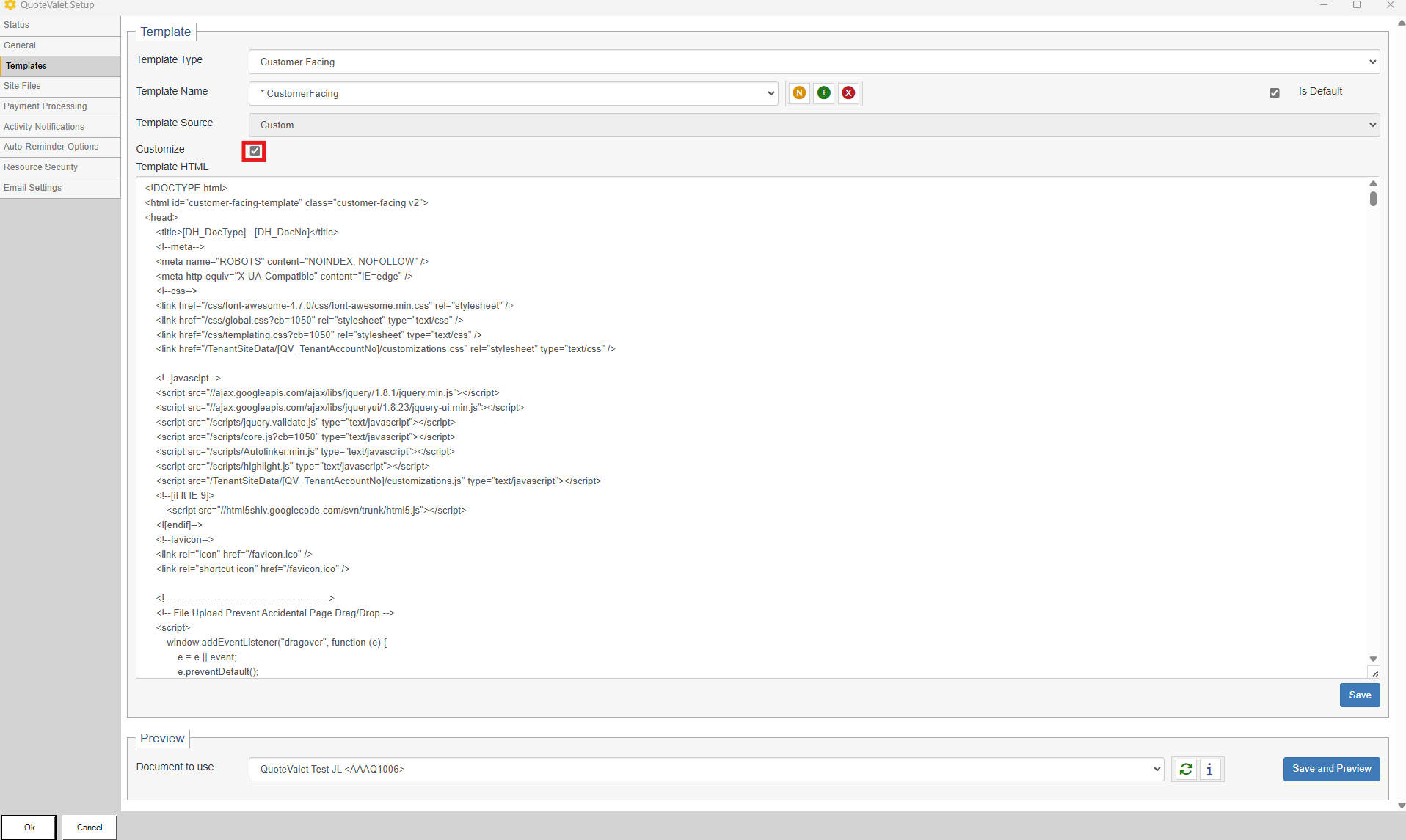The height and width of the screenshot is (840, 1406).
Task: Open the Email Settings section
Action: coord(60,188)
